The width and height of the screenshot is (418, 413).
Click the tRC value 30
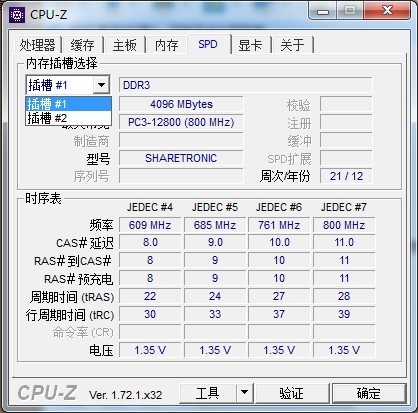[x=150, y=314]
